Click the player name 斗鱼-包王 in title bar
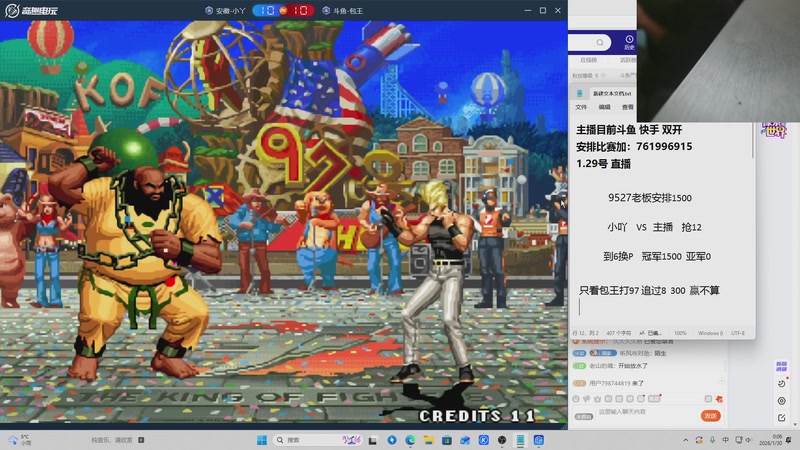This screenshot has width=800, height=450. click(x=348, y=11)
